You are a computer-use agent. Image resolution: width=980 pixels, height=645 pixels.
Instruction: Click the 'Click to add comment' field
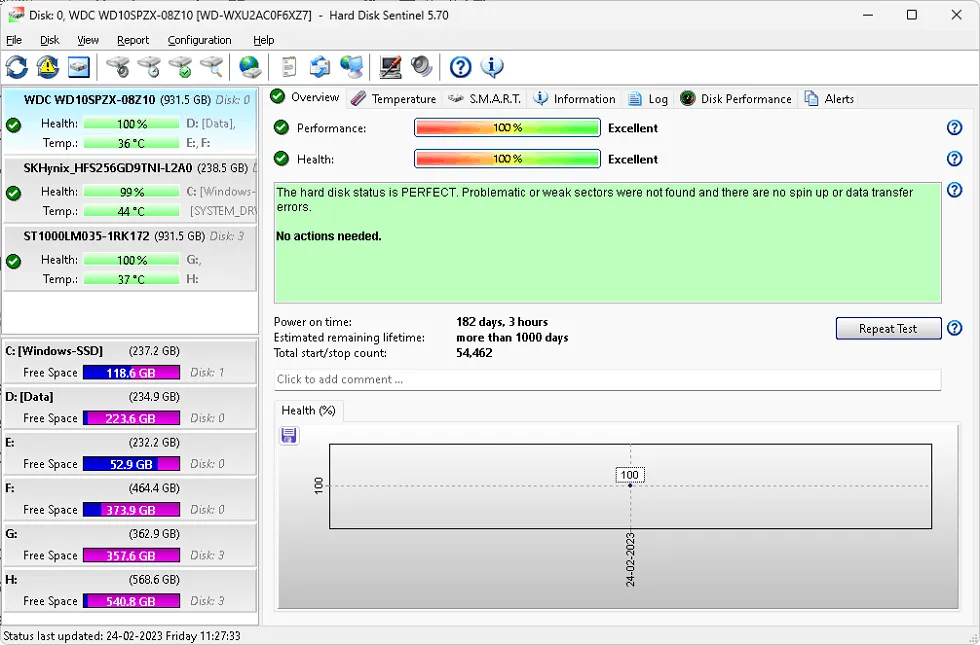pos(607,380)
